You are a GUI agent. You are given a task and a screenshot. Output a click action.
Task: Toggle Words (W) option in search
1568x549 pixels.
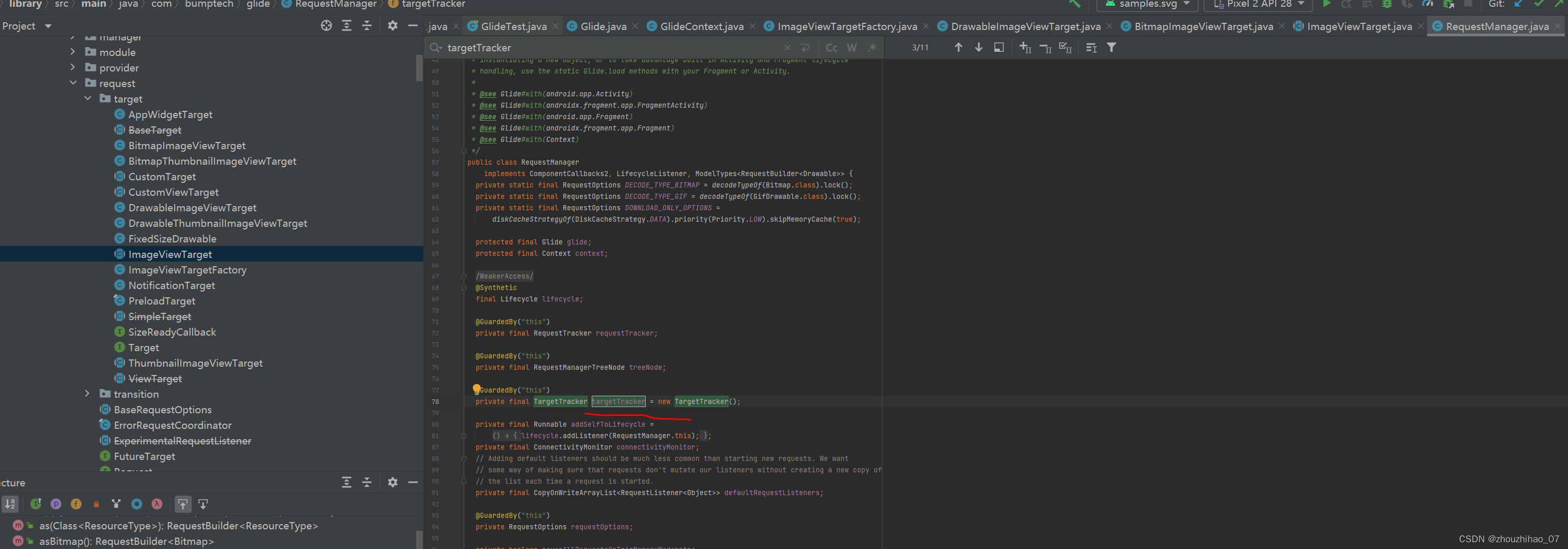(851, 48)
